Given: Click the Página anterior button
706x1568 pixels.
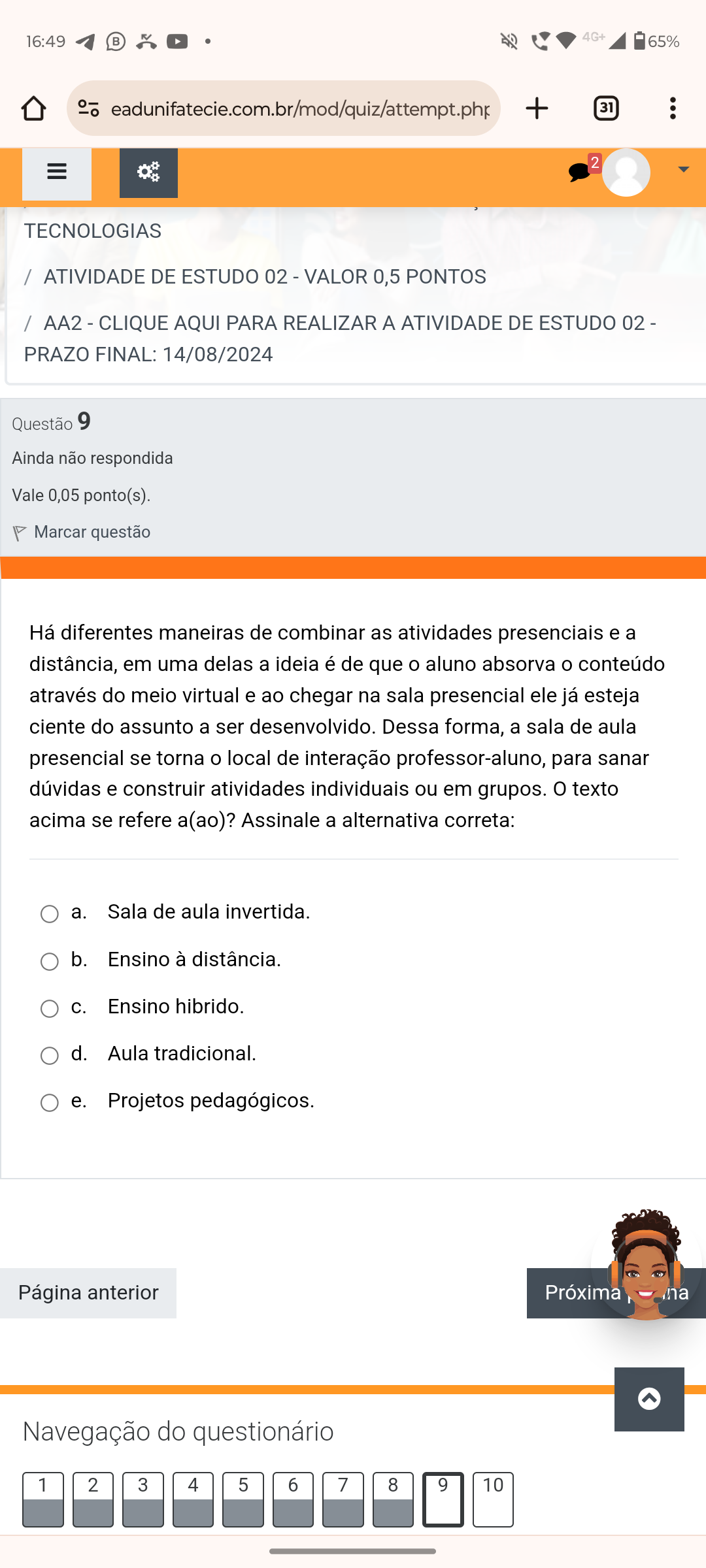Looking at the screenshot, I should click(x=88, y=1293).
